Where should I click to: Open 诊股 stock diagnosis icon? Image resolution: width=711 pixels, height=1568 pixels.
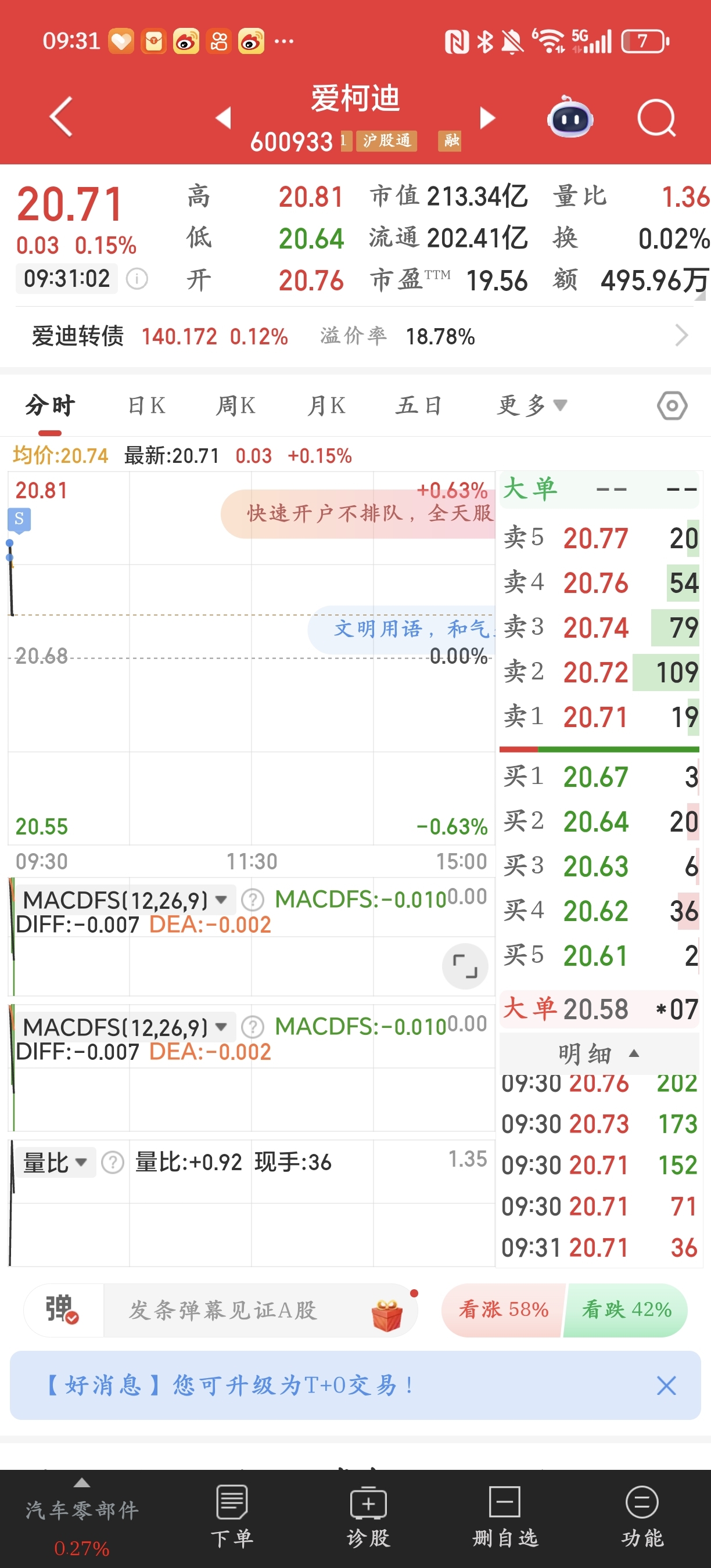368,1516
